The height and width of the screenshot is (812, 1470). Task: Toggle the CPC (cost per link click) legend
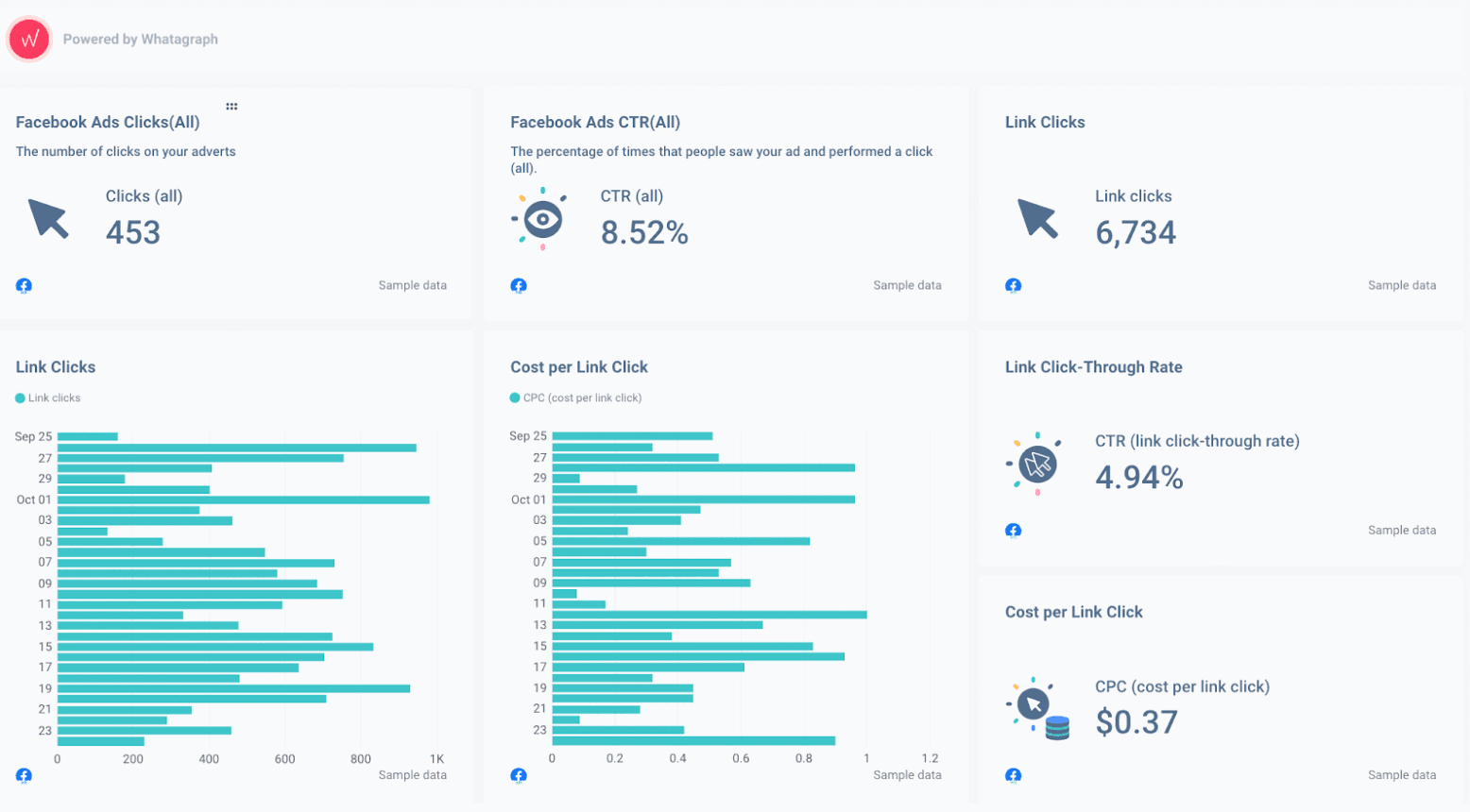coord(577,398)
